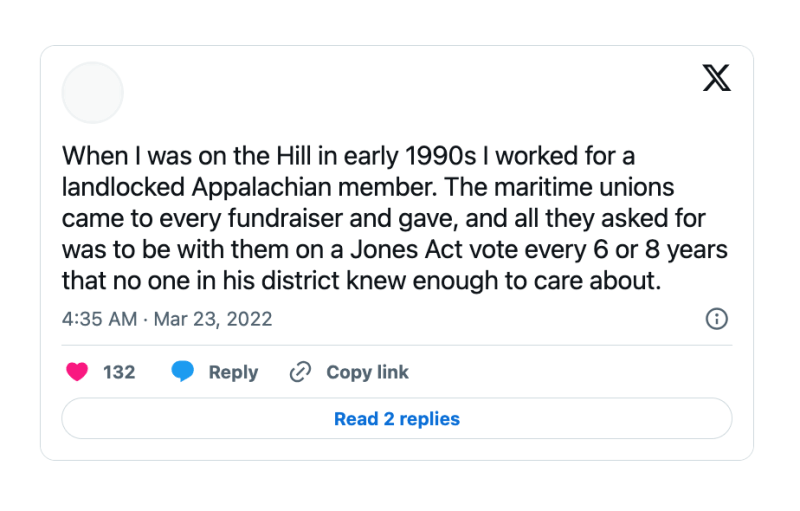Click the last line of tweet text
The width and height of the screenshot is (800, 511).
[x=361, y=281]
